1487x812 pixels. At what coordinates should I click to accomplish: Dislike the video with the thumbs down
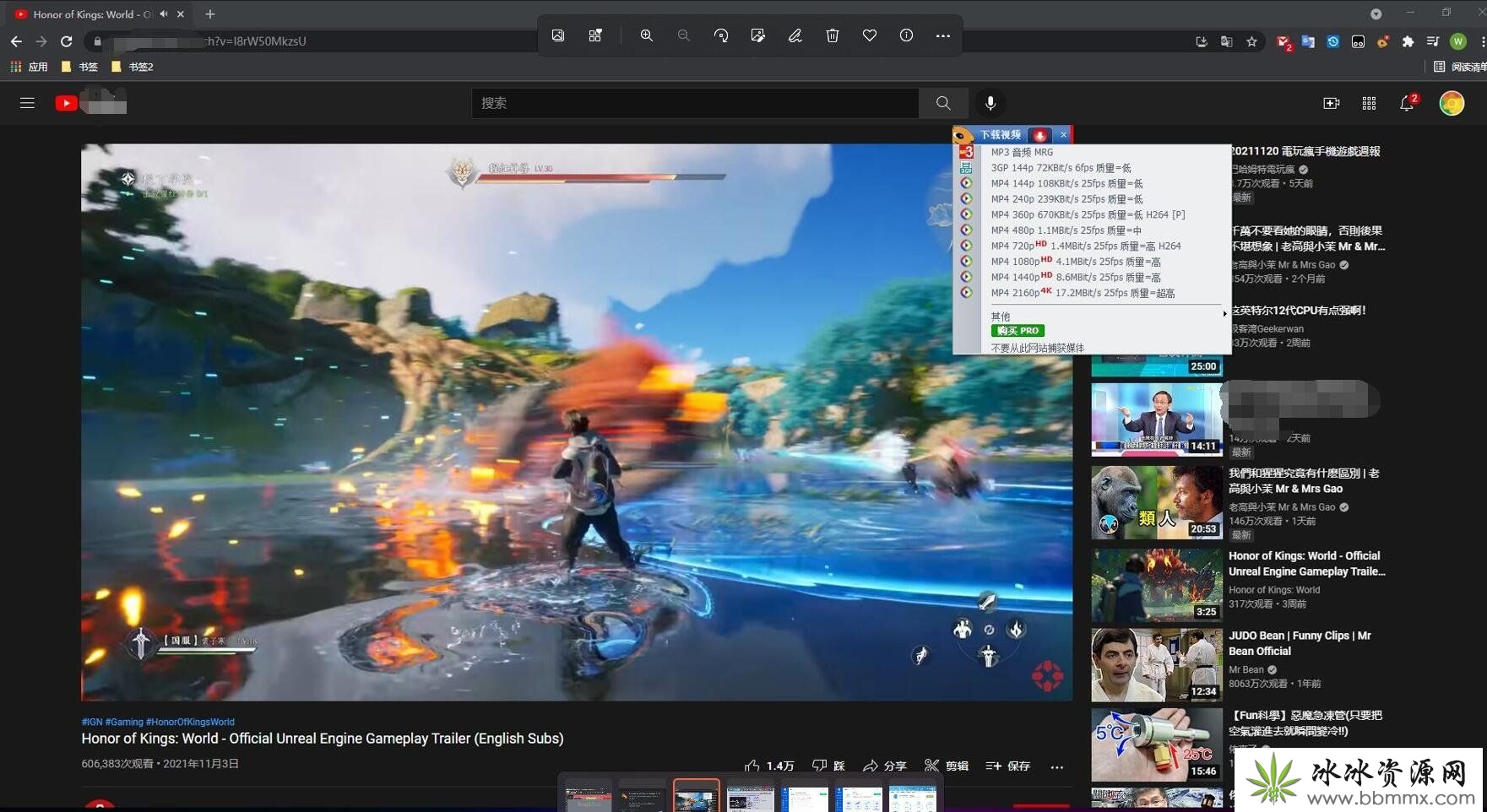click(x=828, y=766)
